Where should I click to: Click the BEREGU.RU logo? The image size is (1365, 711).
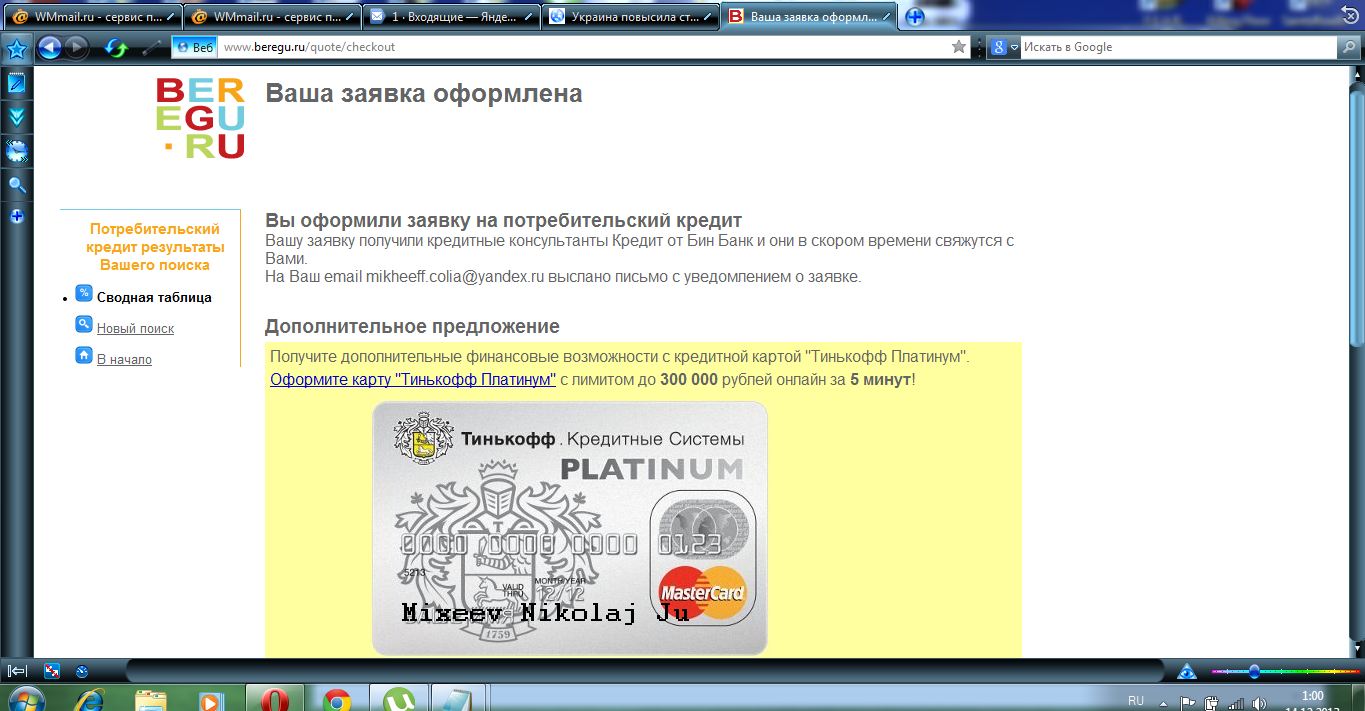[201, 118]
